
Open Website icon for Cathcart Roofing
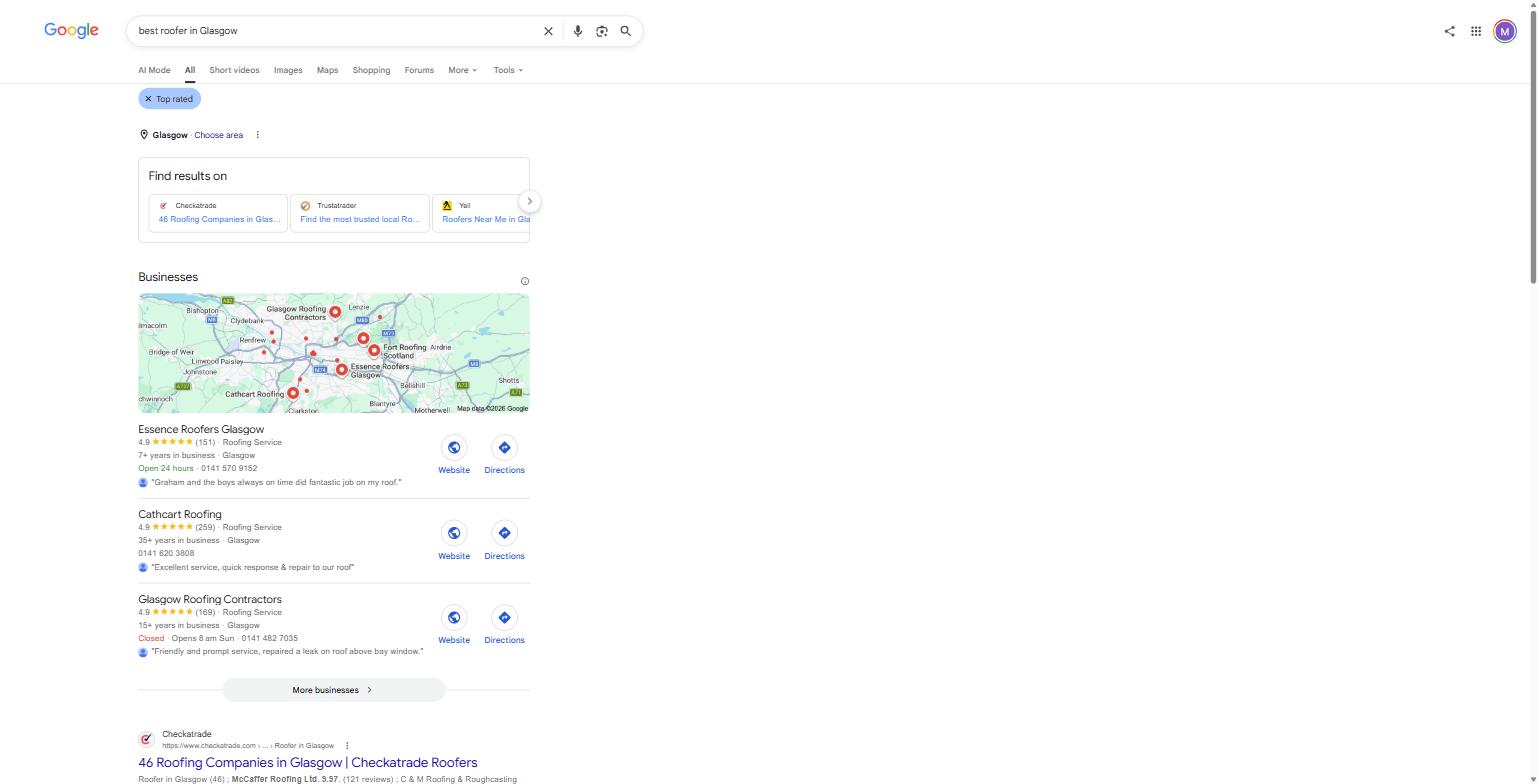pos(454,533)
